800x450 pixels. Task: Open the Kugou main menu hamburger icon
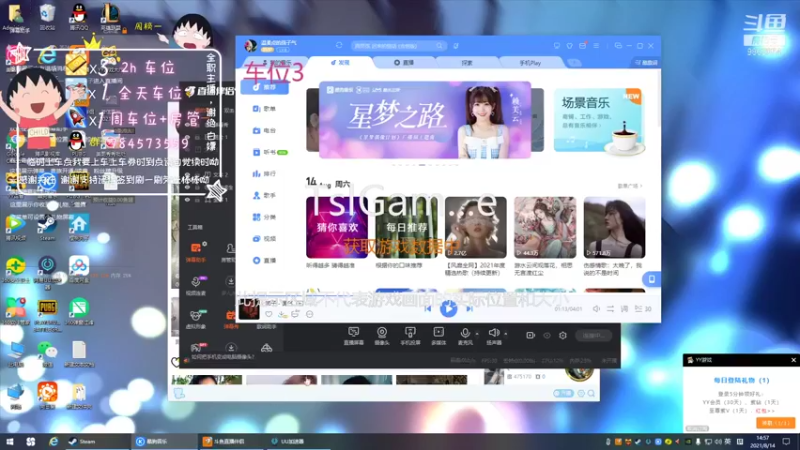[596, 46]
